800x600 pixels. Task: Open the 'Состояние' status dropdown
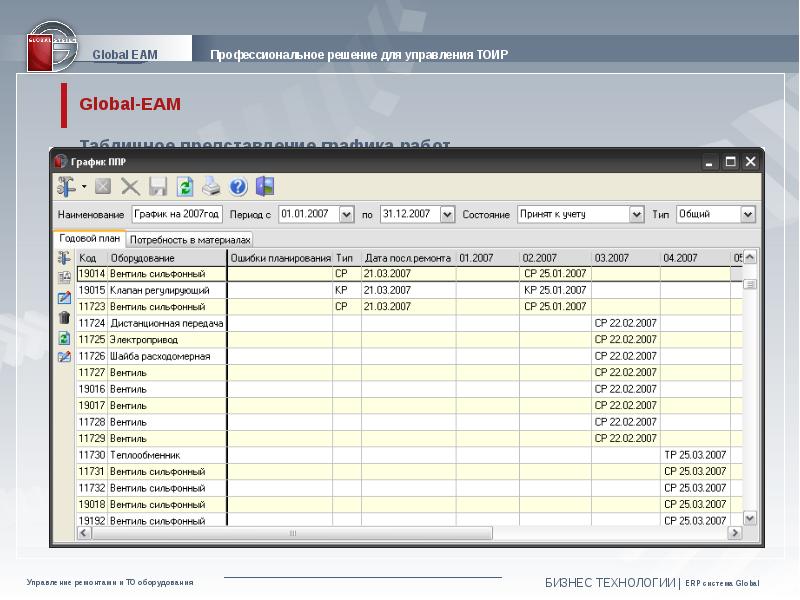coord(636,214)
